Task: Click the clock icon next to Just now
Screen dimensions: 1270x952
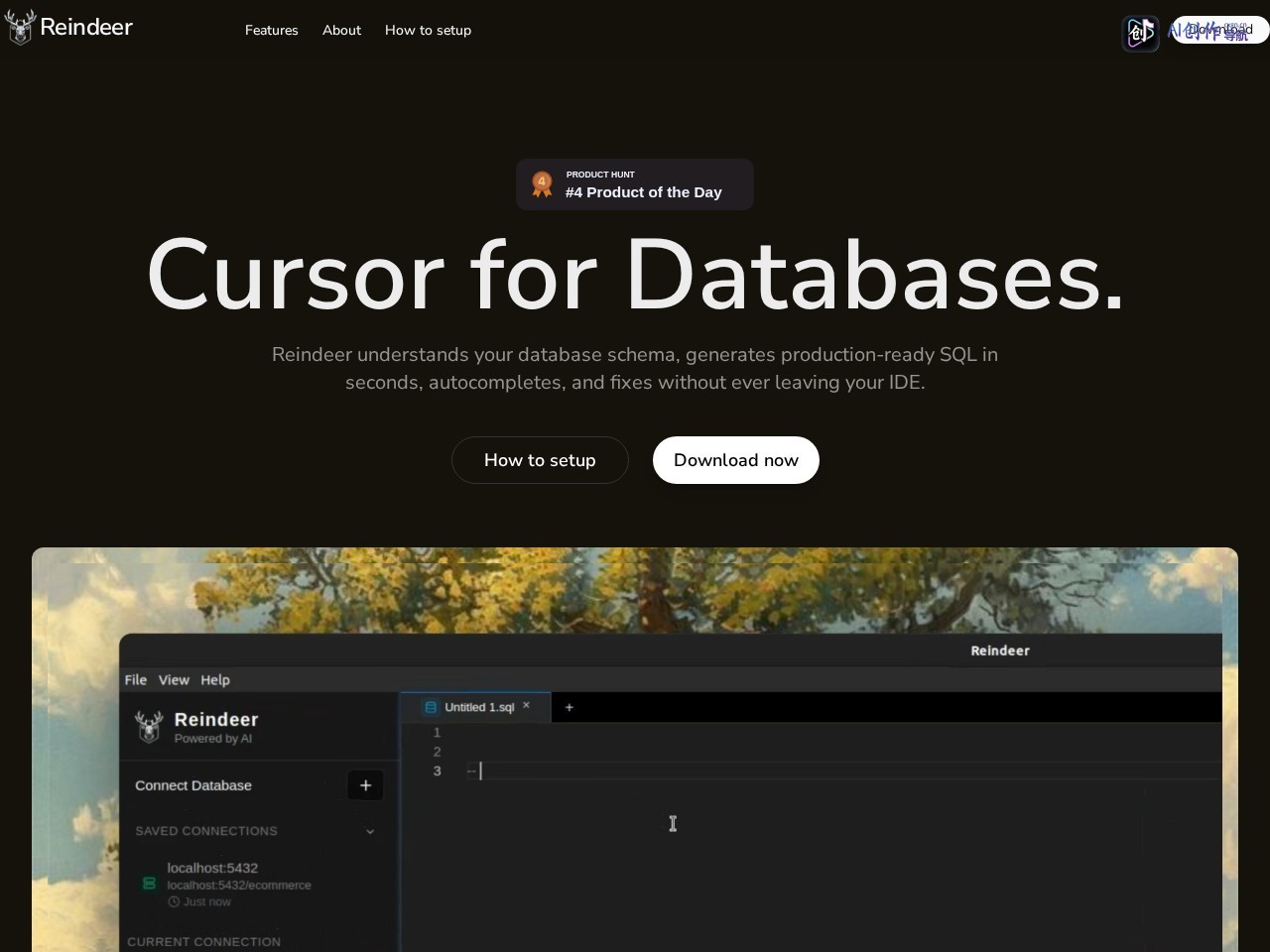Action: [x=174, y=902]
